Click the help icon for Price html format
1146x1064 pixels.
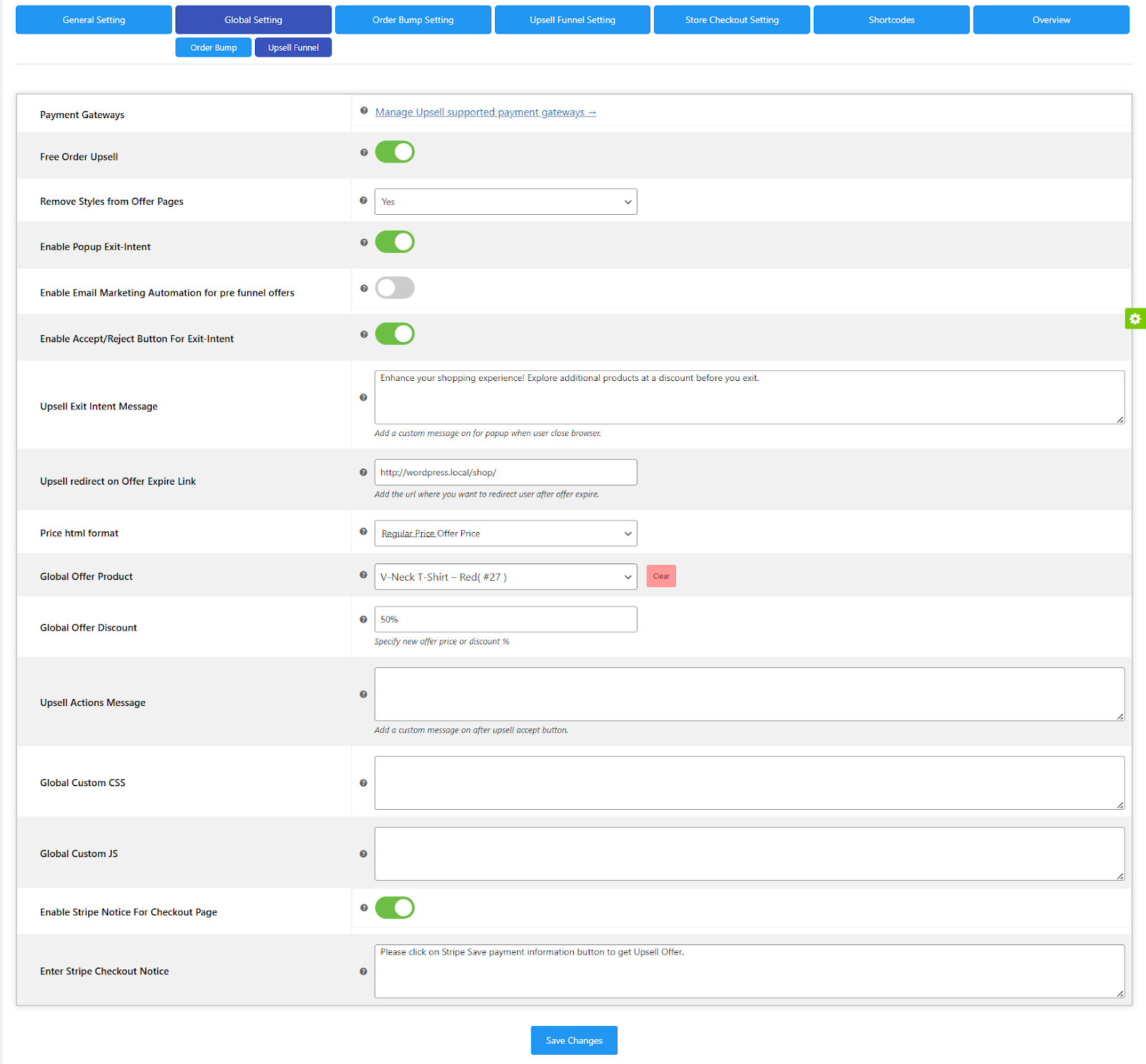[364, 532]
